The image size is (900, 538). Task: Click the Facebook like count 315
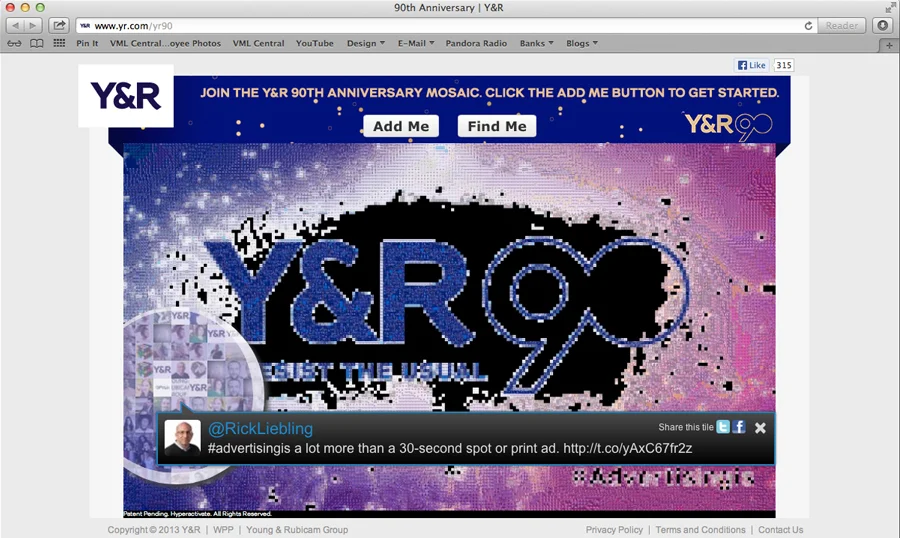(x=783, y=65)
